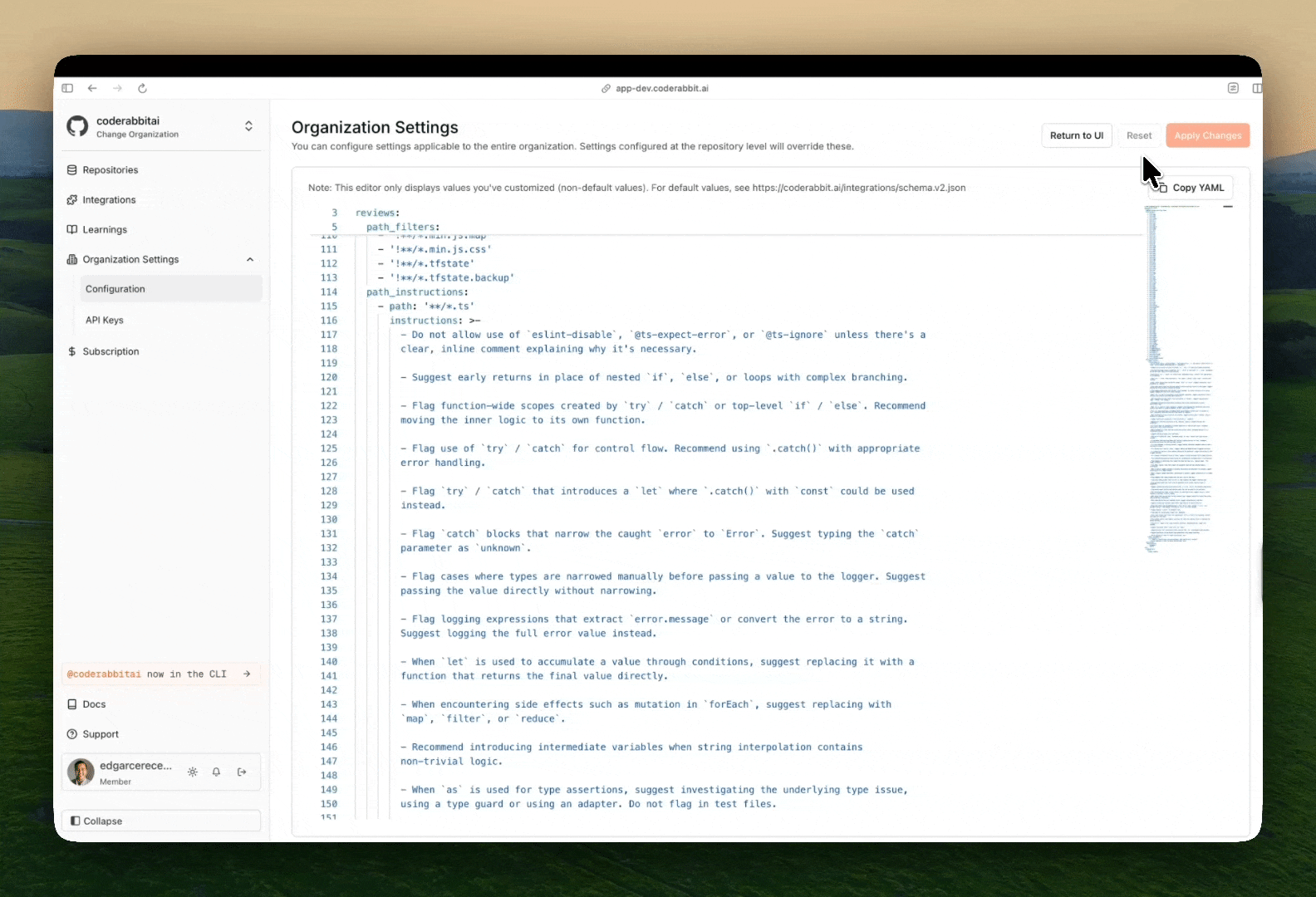Go back with the browser back arrow
Image resolution: width=1316 pixels, height=897 pixels.
pyautogui.click(x=92, y=88)
